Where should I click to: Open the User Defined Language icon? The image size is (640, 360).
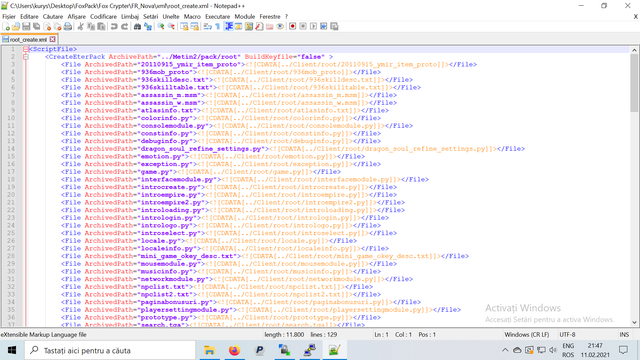pos(238,27)
